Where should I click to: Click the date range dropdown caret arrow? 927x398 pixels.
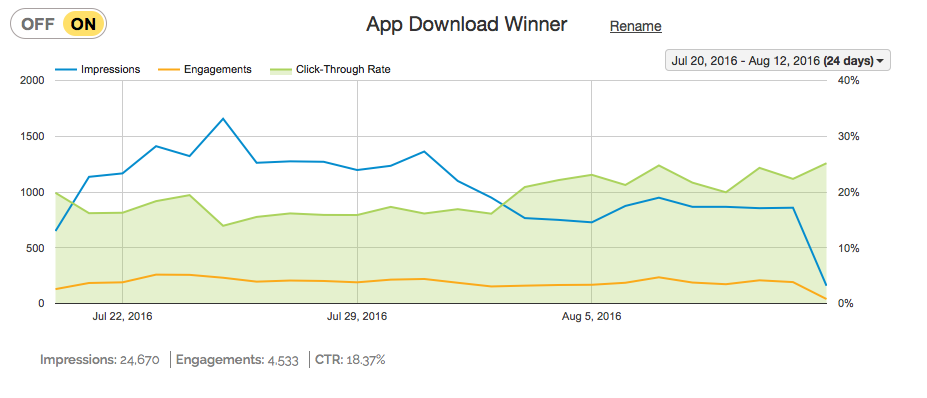coord(880,62)
